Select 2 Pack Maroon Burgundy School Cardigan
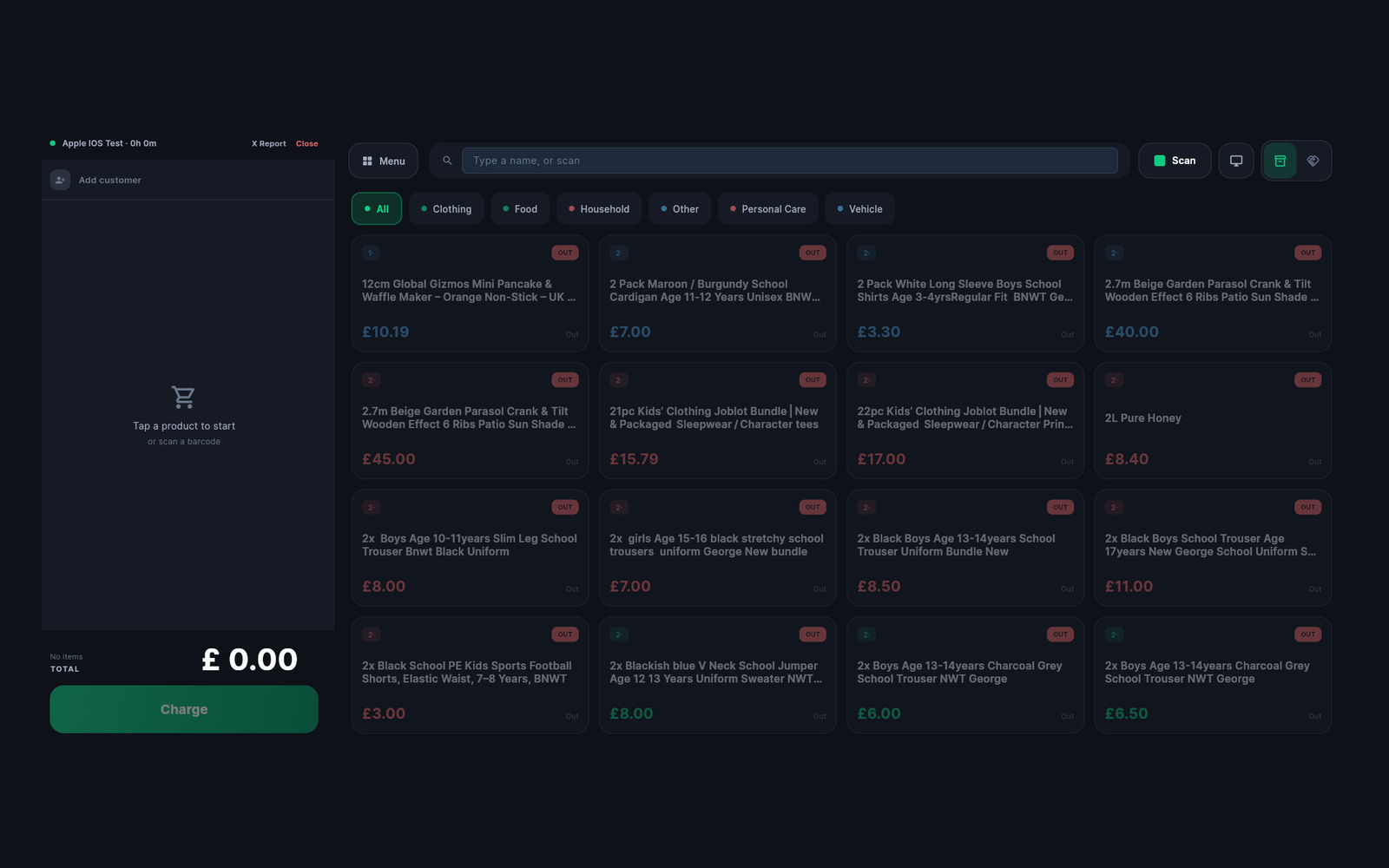Viewport: 1389px width, 868px height. click(717, 293)
